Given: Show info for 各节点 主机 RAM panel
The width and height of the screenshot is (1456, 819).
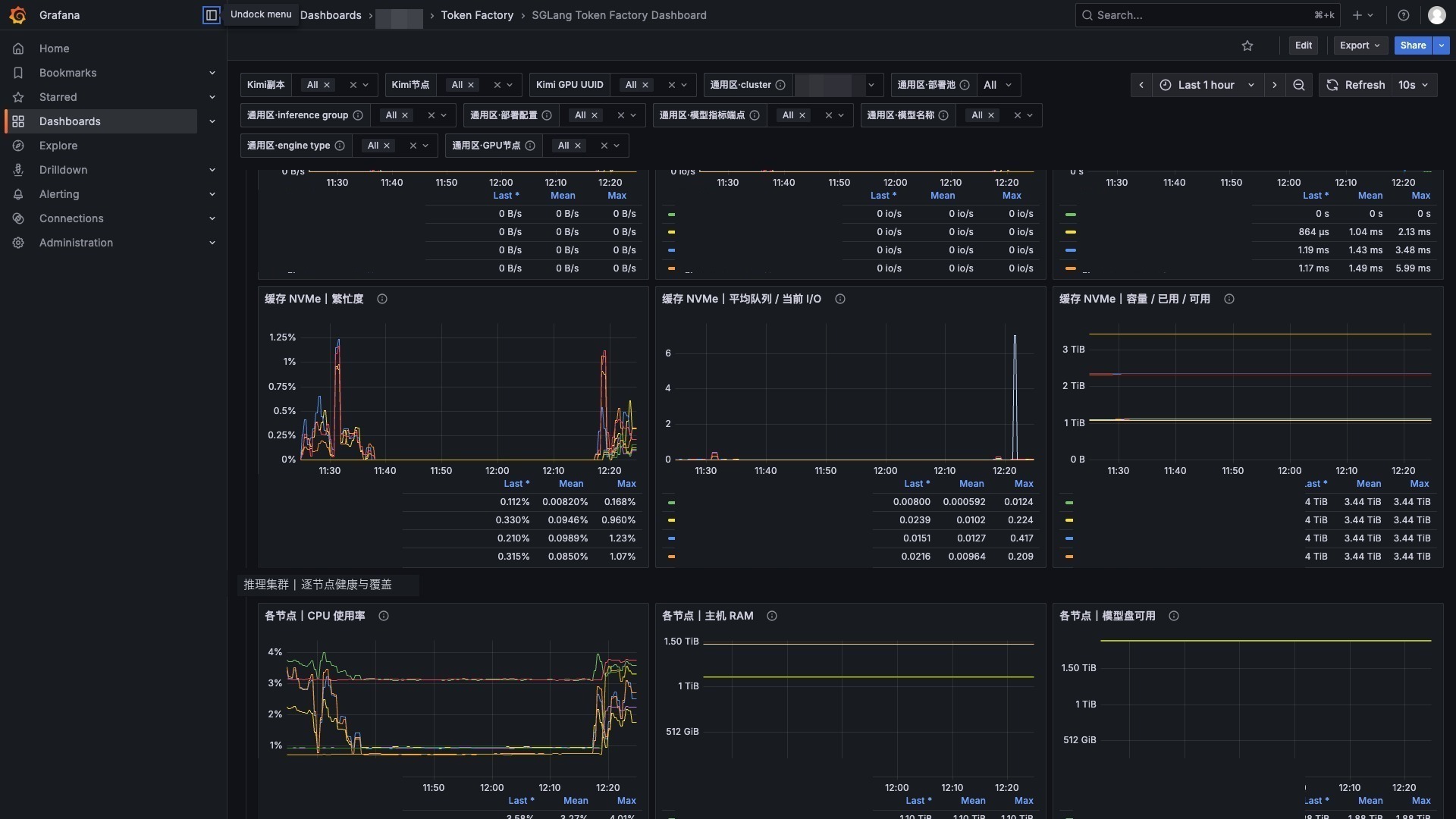Looking at the screenshot, I should 772,616.
